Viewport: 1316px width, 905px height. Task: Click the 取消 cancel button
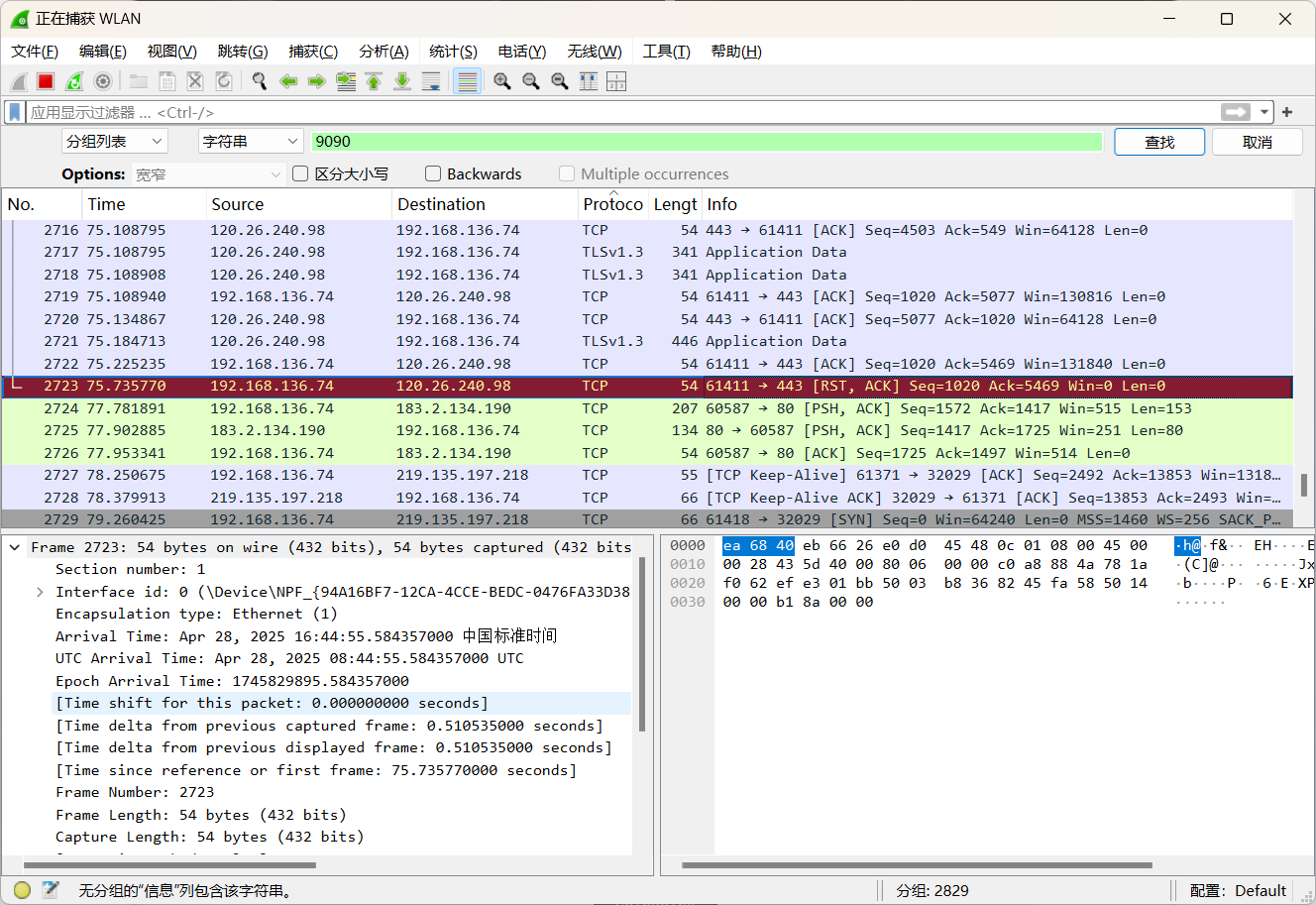click(x=1258, y=142)
